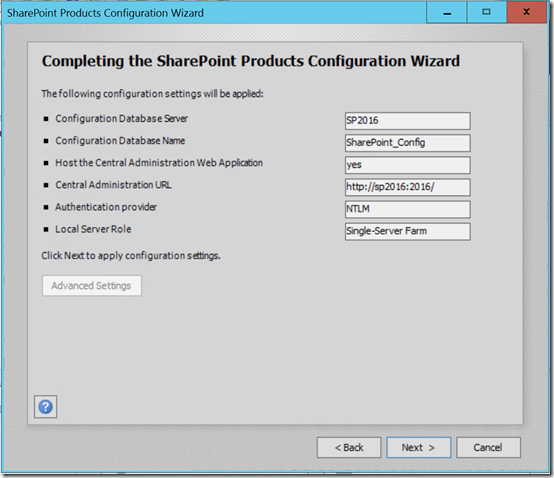
Task: Open the help icon with question mark
Action: tap(46, 407)
